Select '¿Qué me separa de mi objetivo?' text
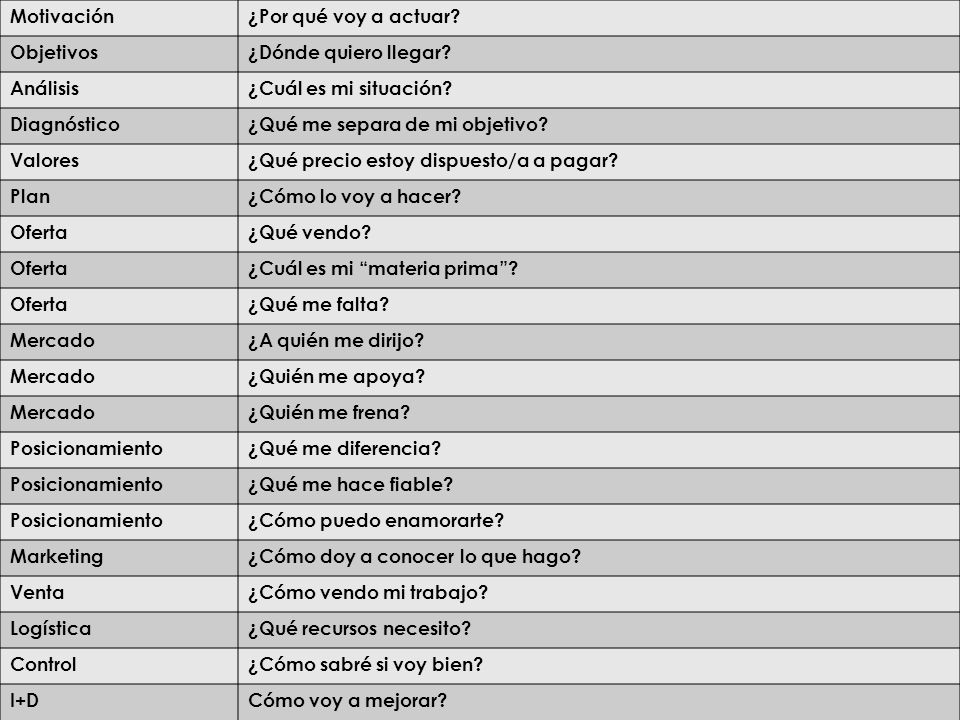This screenshot has height=720, width=960. pos(398,125)
